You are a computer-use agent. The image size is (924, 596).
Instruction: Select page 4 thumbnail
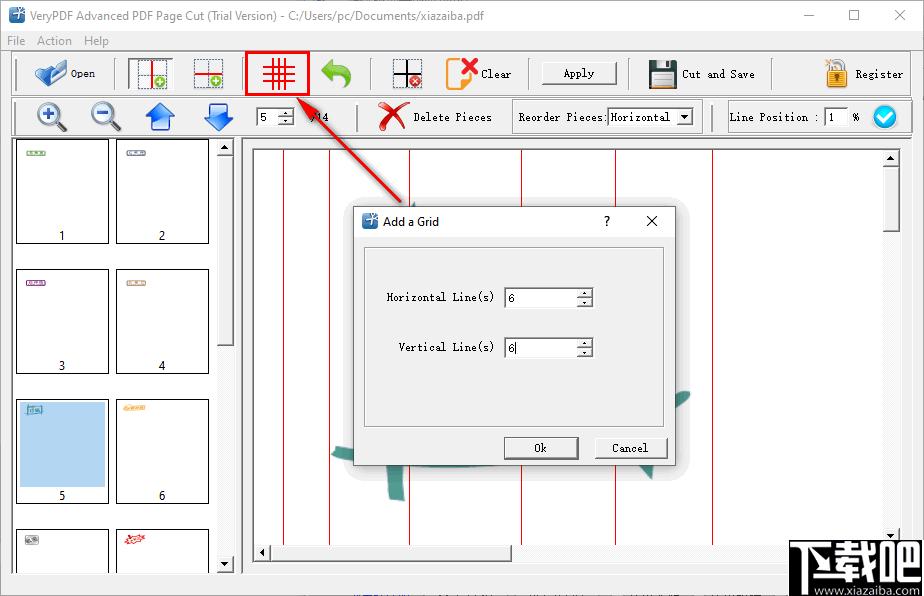162,321
